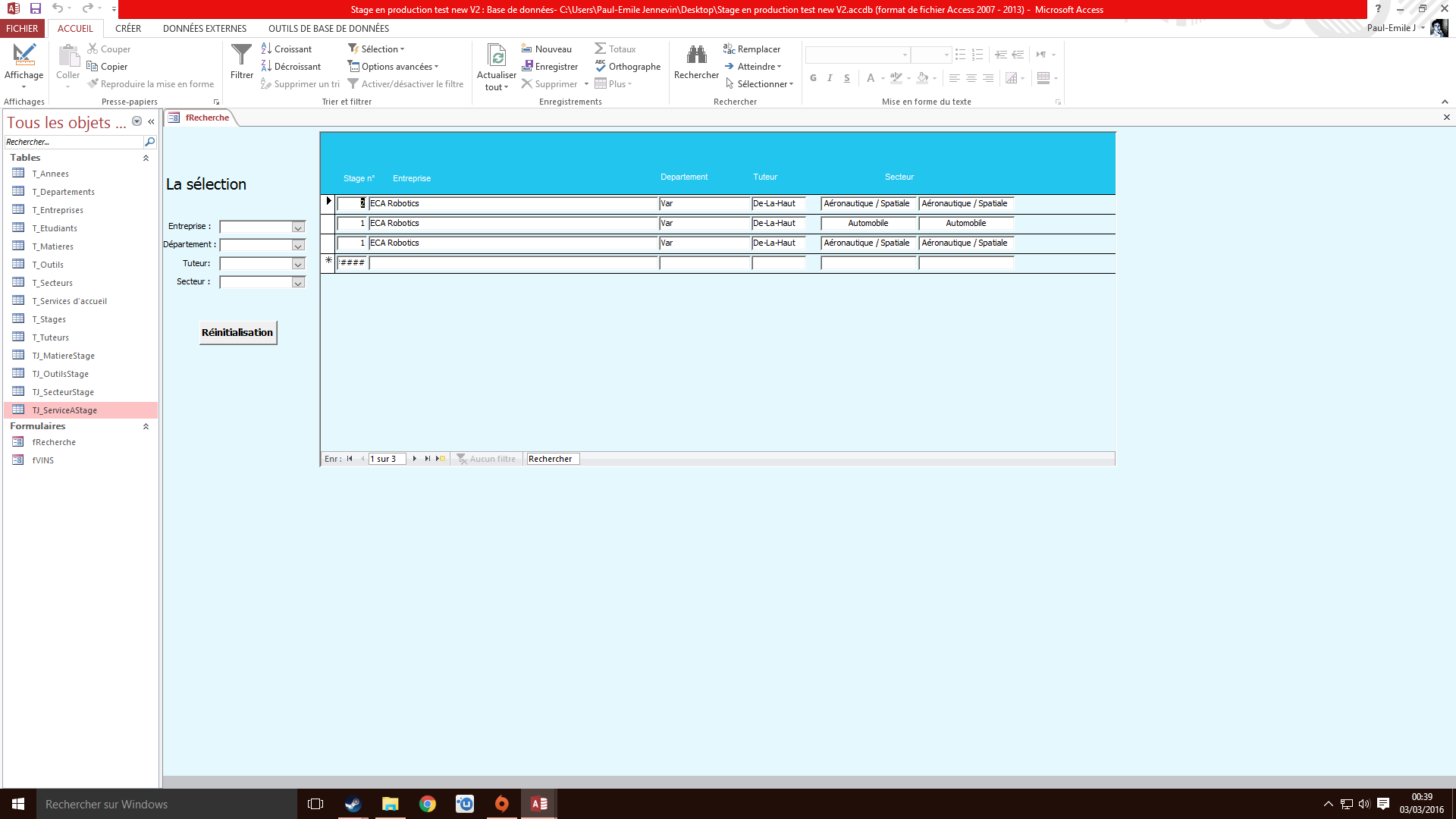Click the Nouveau (New) button in ribbon
The height and width of the screenshot is (819, 1456).
[x=548, y=48]
